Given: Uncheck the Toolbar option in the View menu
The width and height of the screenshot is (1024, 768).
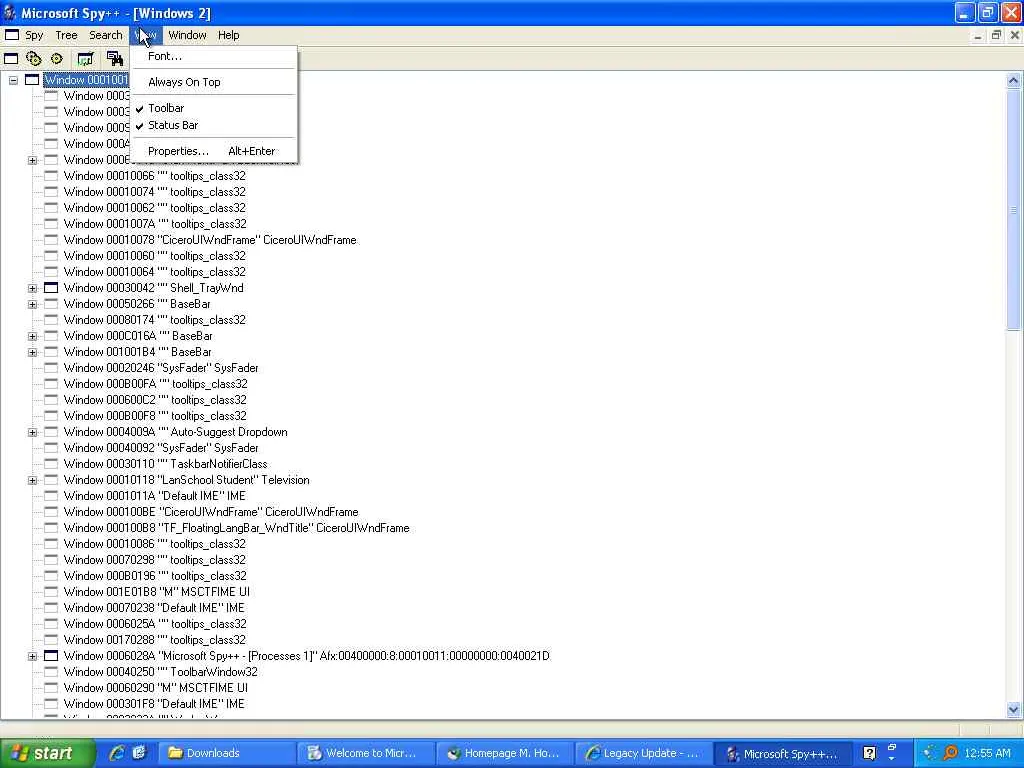Looking at the screenshot, I should 166,108.
